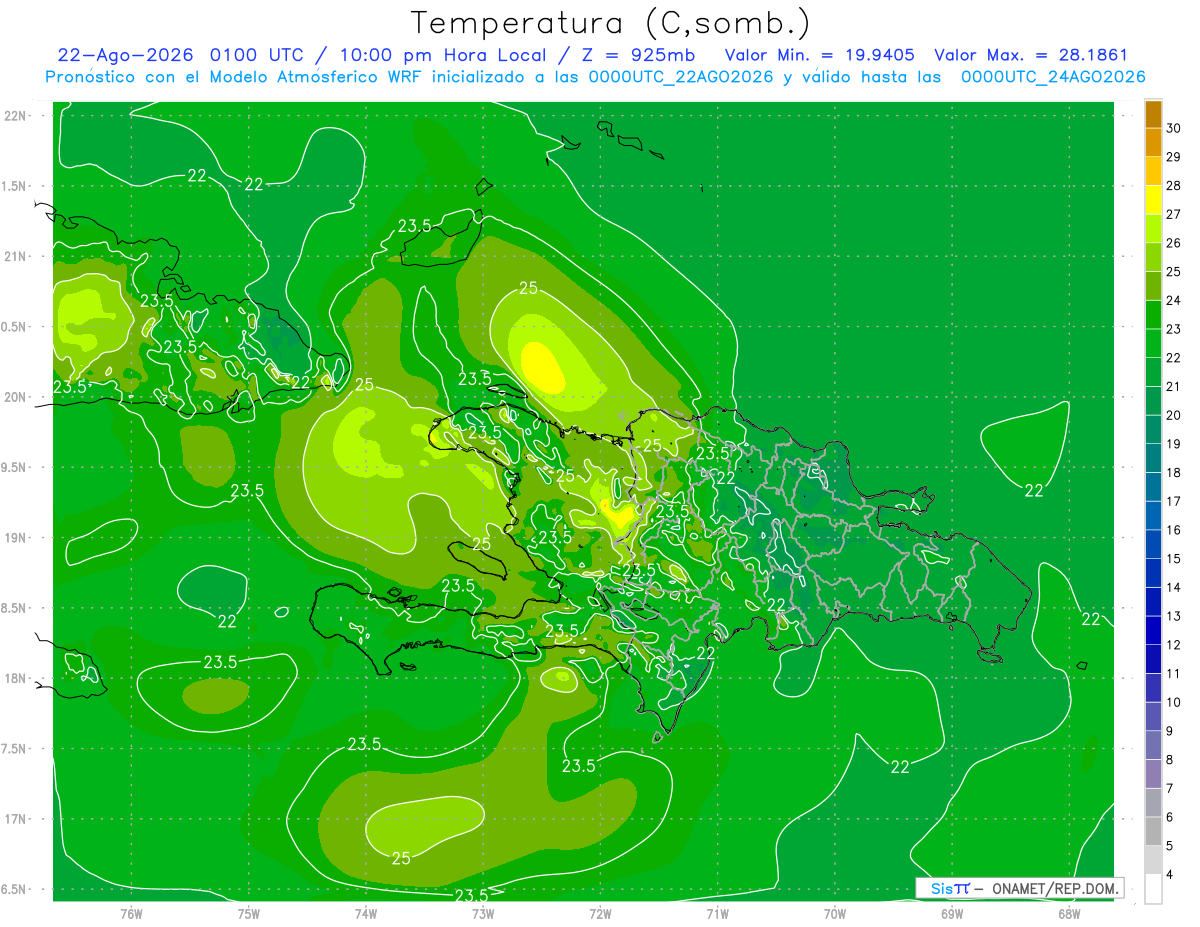Click the '73W' longitude axis label
Viewport: 1200px width, 927px height.
click(x=483, y=913)
